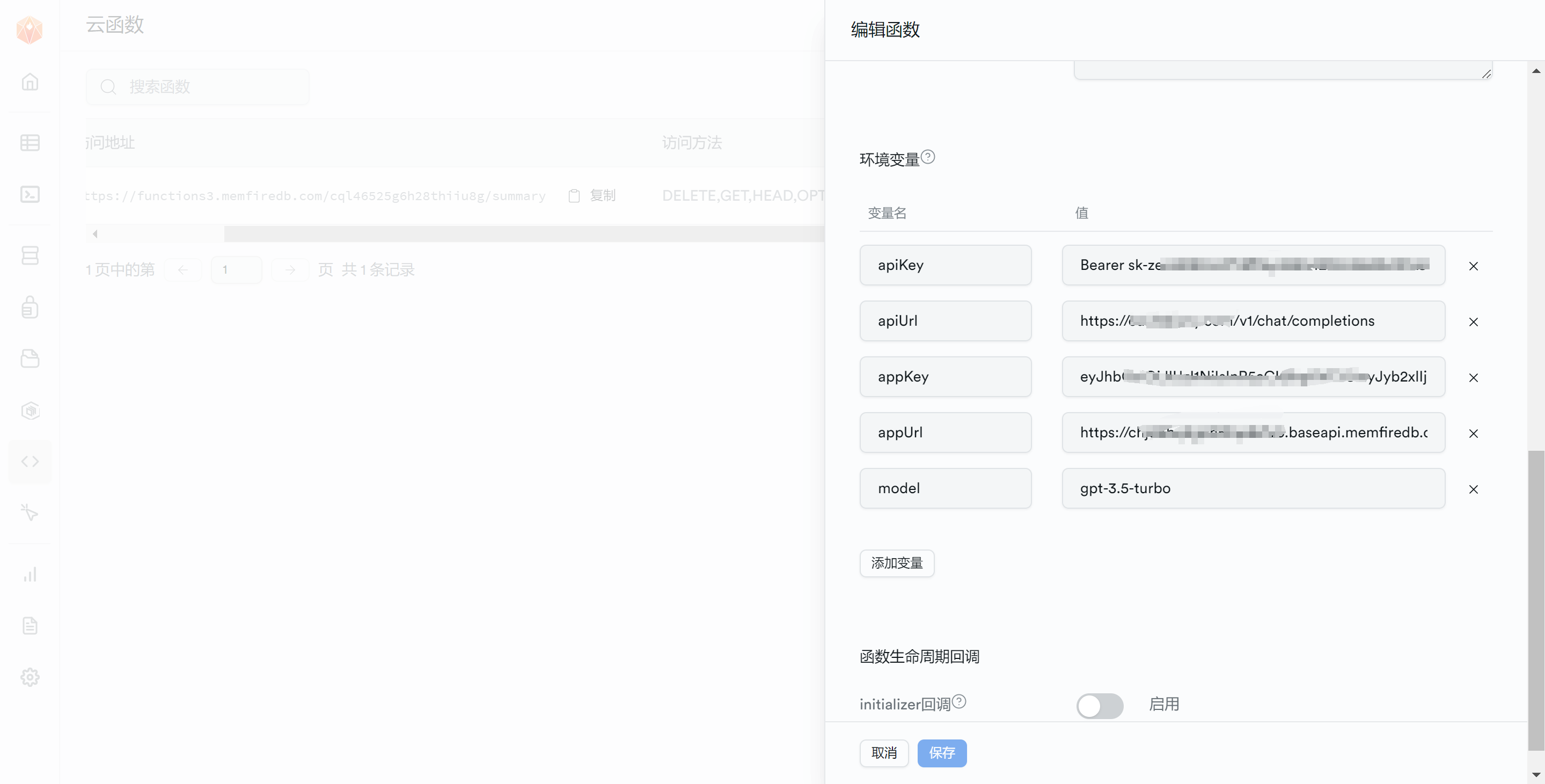
Task: Edit the /v1/chat/completions value field
Action: pyautogui.click(x=1253, y=321)
